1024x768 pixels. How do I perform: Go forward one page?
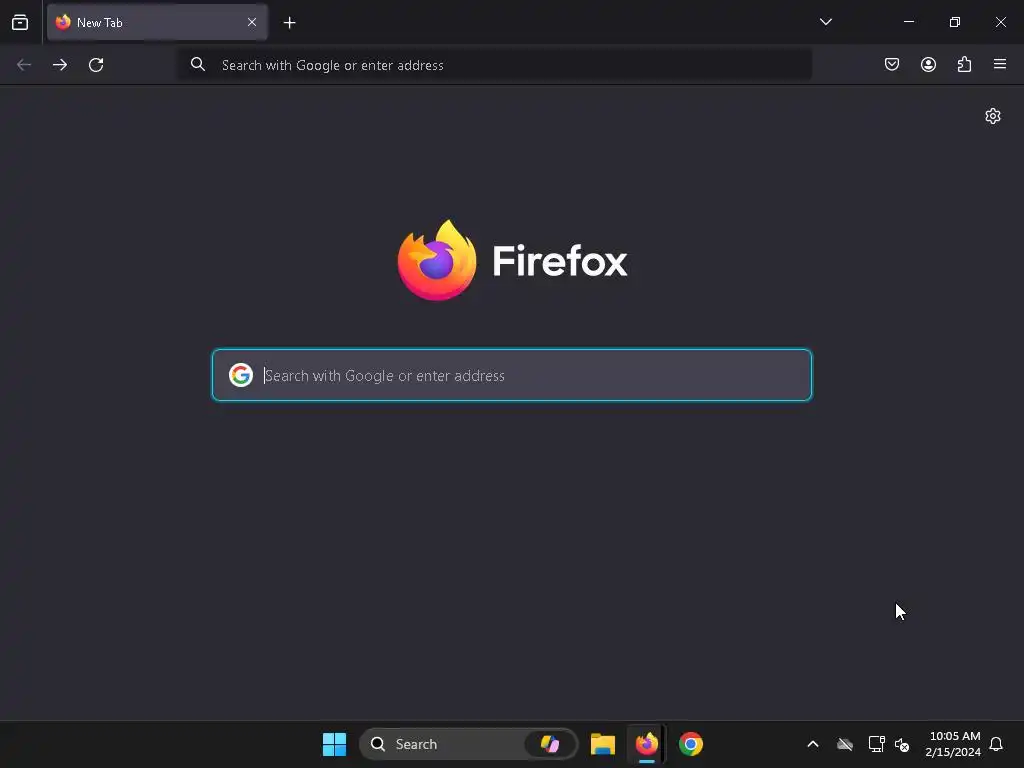(x=60, y=65)
